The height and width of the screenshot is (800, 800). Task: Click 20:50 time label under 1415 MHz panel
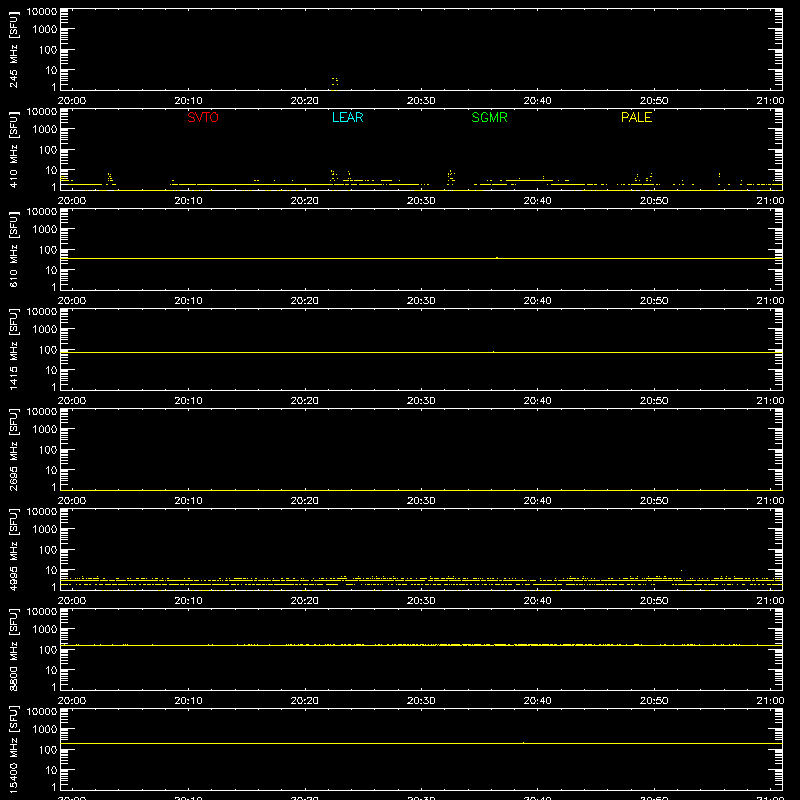click(x=654, y=401)
